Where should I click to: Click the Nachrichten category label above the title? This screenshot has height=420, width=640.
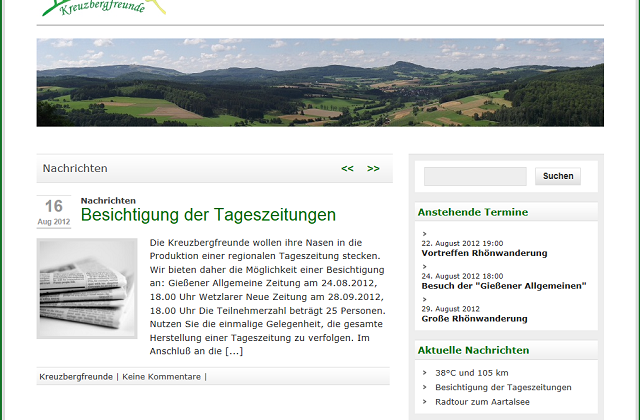coord(108,200)
